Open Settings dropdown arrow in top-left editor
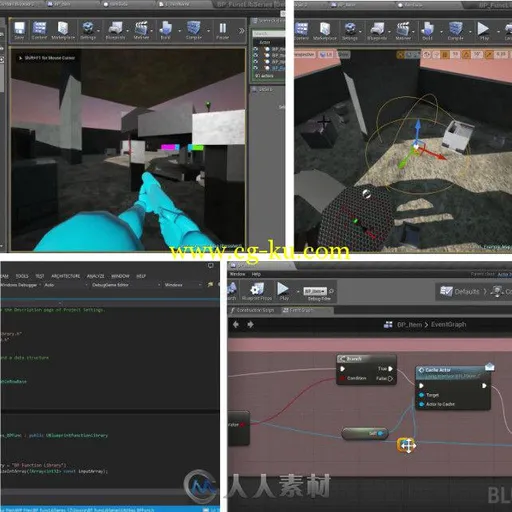 click(x=99, y=31)
